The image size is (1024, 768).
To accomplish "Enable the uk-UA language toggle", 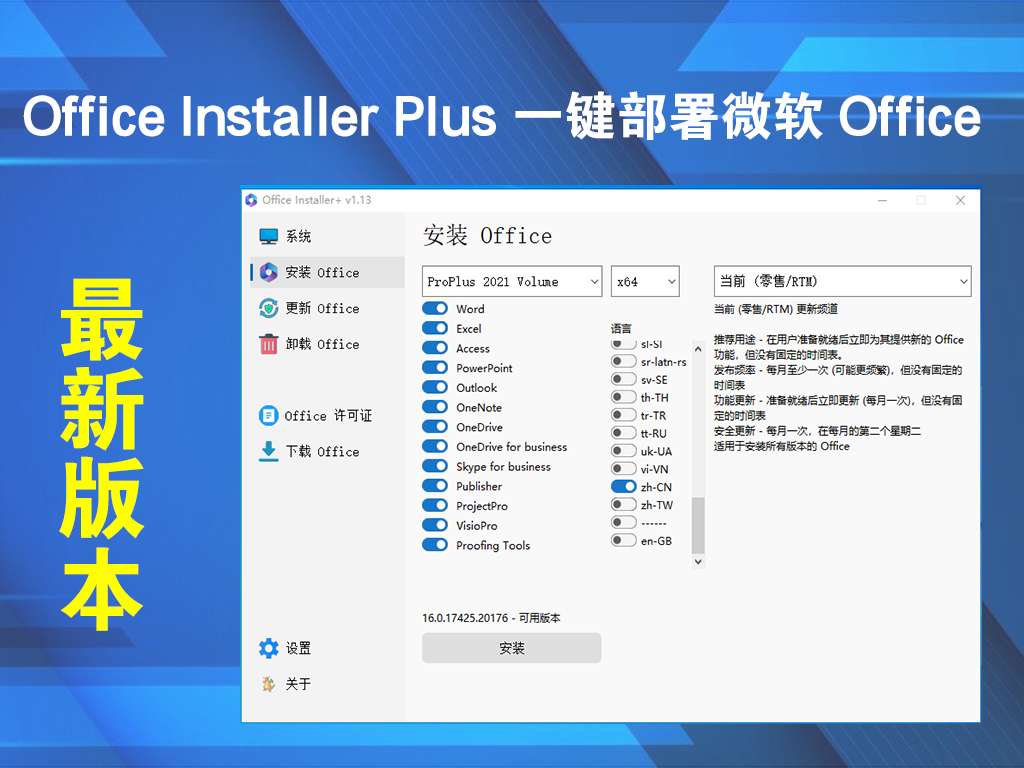I will click(x=624, y=451).
